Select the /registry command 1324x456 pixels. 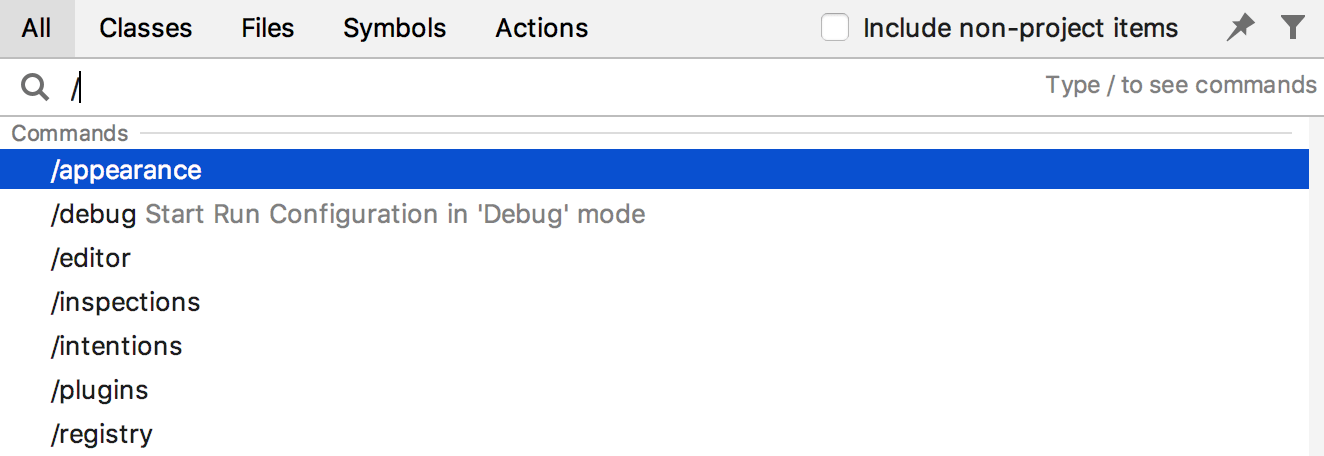pos(102,434)
